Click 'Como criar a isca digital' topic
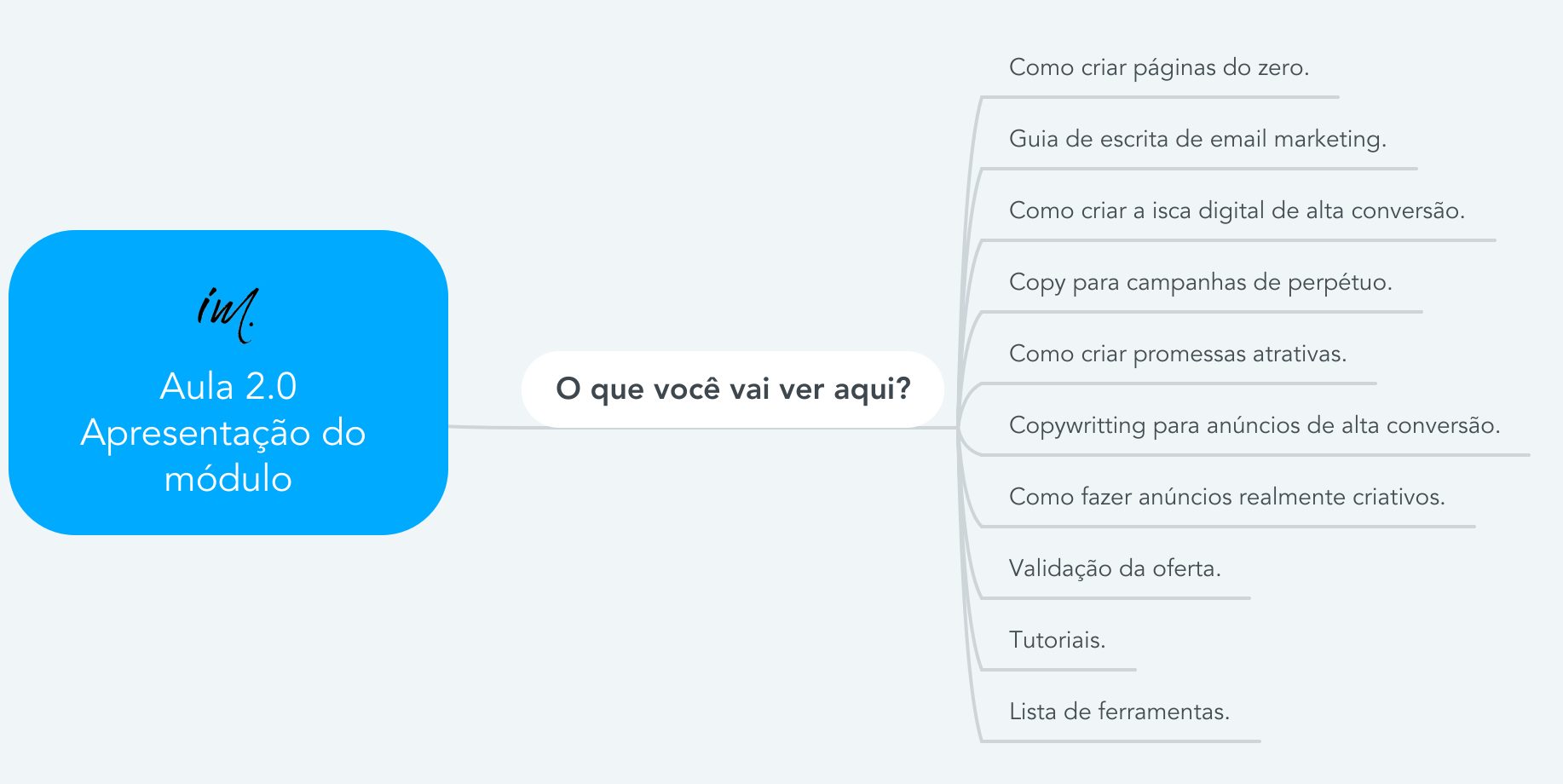This screenshot has width=1563, height=784. point(1237,210)
